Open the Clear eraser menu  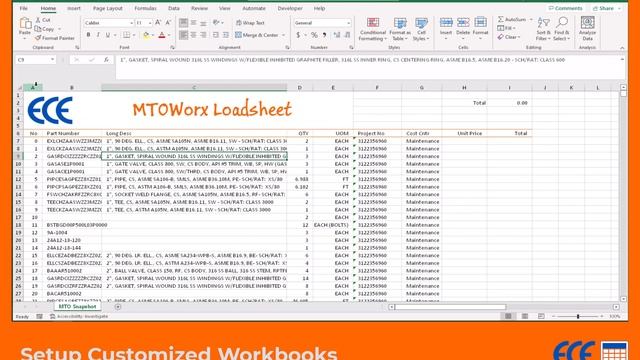pyautogui.click(x=509, y=37)
